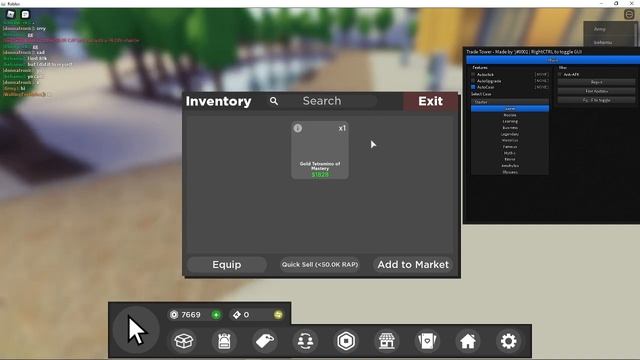Click the third button under Anti-AFK
The image size is (640, 360).
[596, 100]
